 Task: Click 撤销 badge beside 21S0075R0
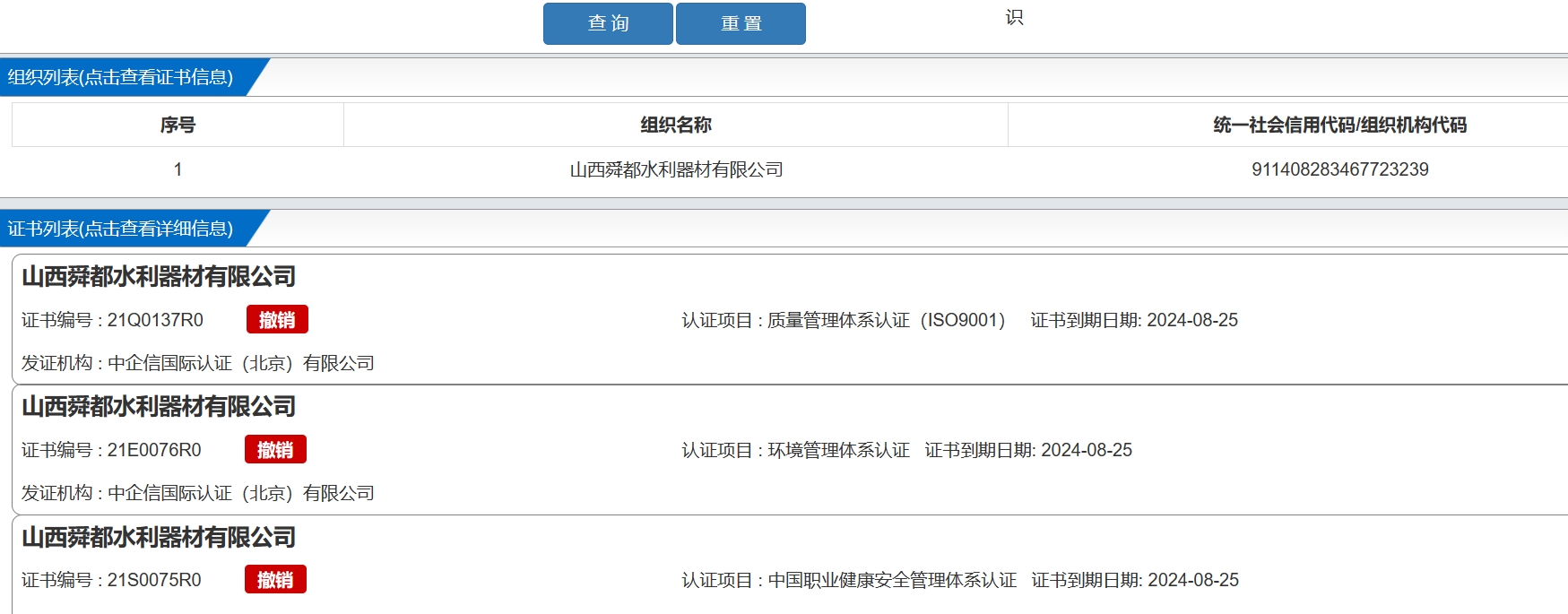coord(275,580)
